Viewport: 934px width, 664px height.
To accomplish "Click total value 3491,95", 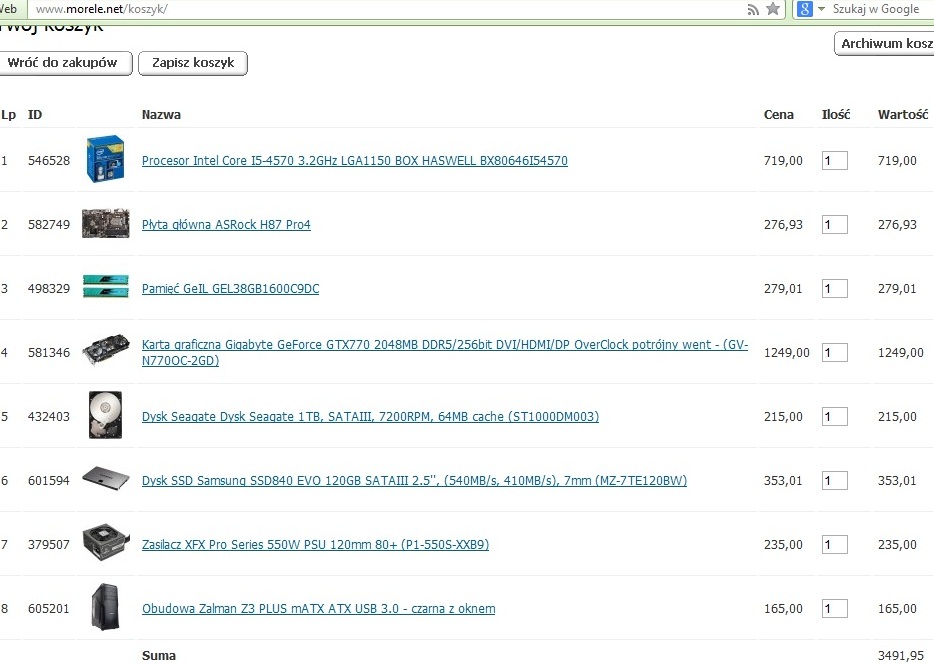I will [x=901, y=656].
